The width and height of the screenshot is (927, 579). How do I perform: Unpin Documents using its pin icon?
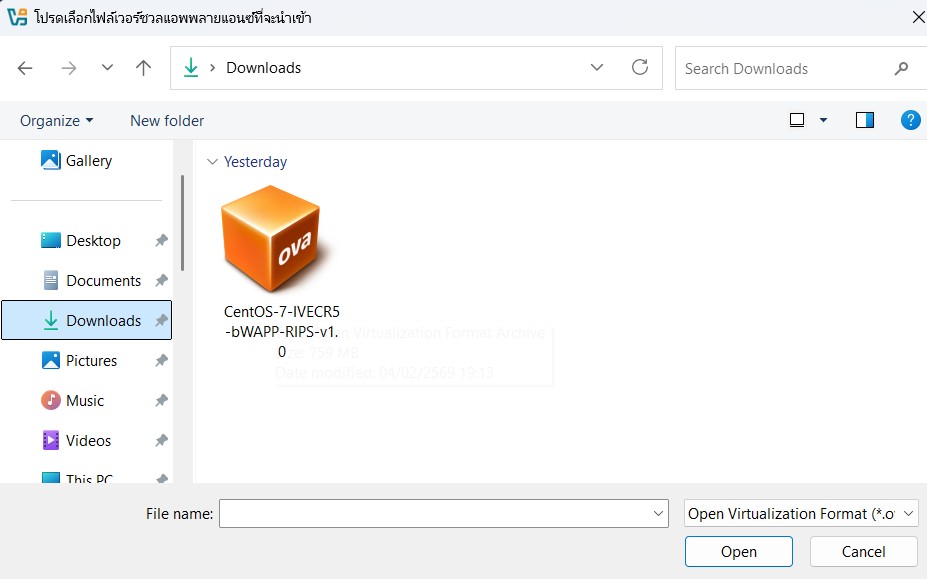click(161, 281)
